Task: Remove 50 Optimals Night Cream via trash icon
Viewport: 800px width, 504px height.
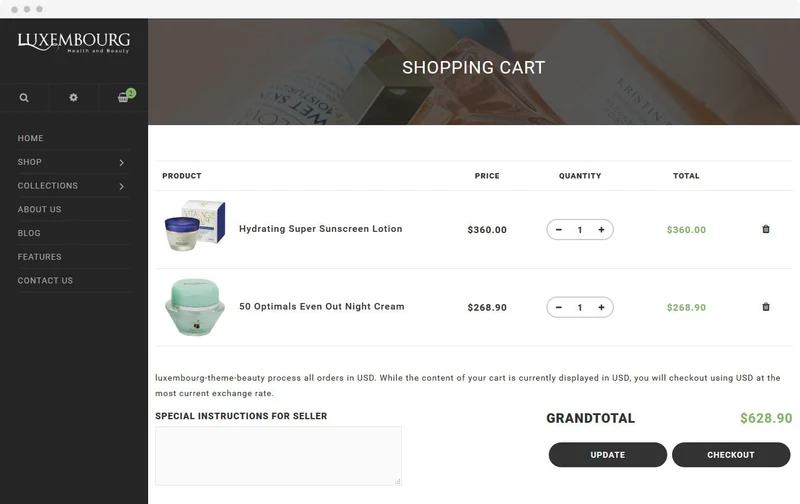Action: click(765, 307)
